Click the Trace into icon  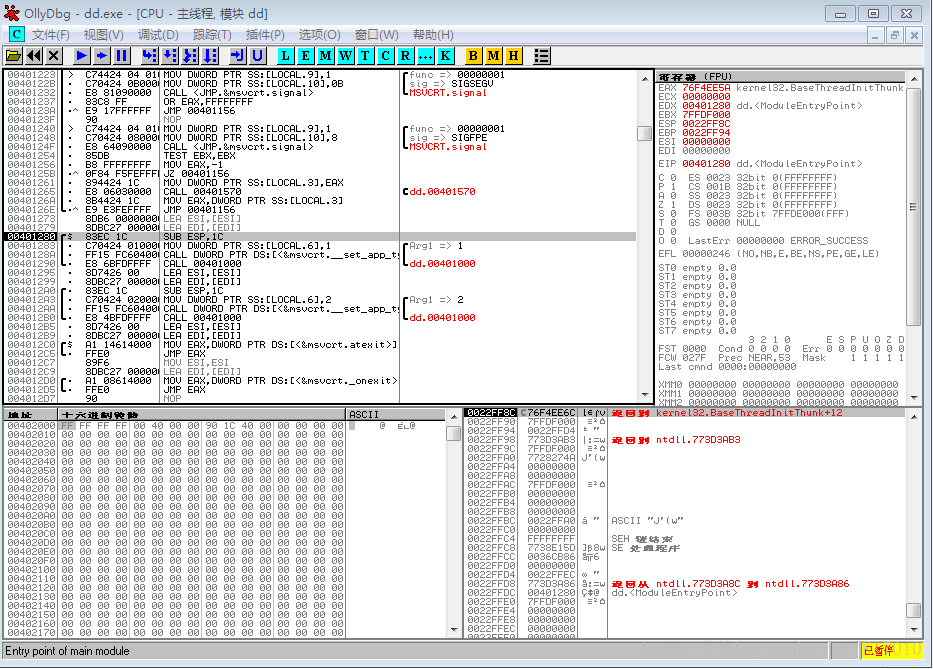point(190,56)
